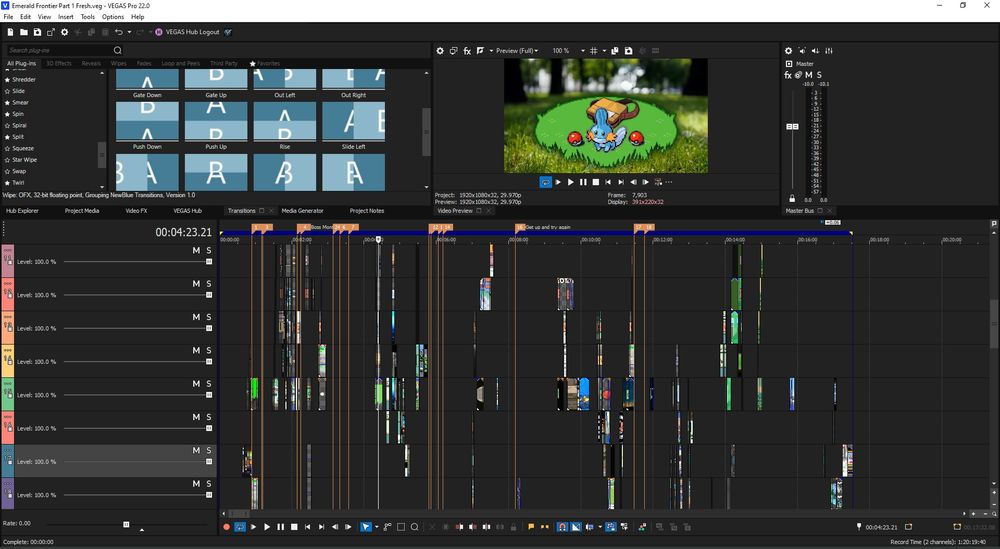Open the Media Generator tab
The width and height of the screenshot is (1000, 549).
coord(302,210)
